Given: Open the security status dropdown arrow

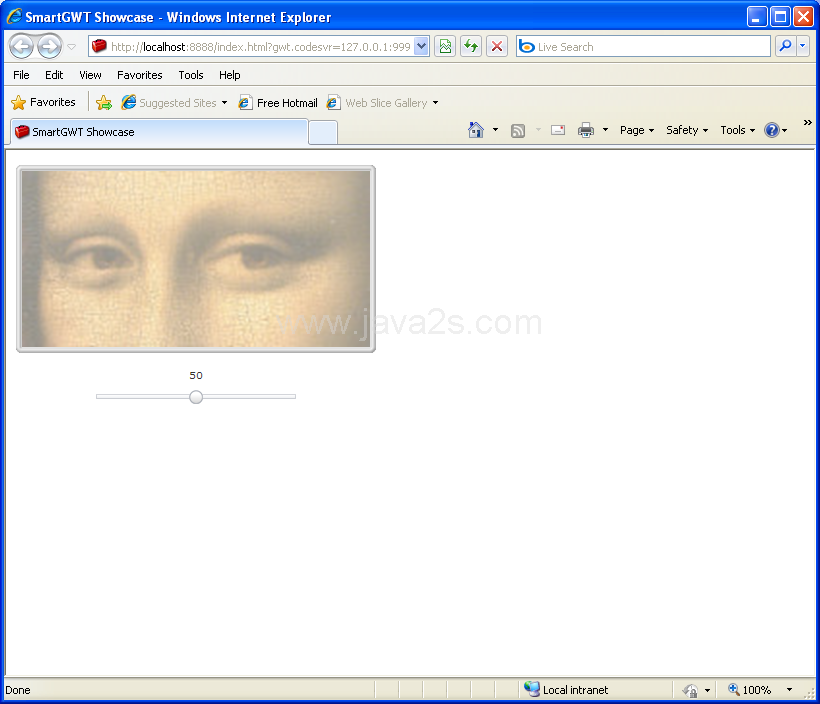Looking at the screenshot, I should 707,690.
